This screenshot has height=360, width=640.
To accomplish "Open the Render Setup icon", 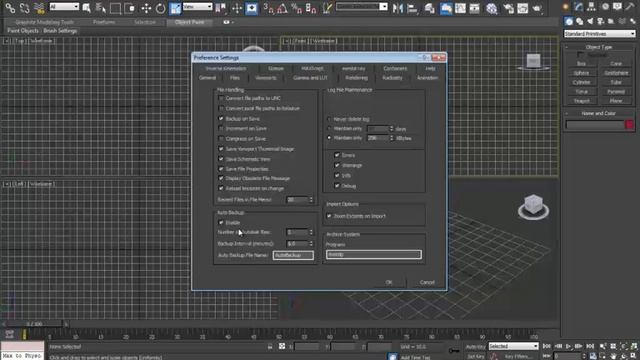I will 509,8.
